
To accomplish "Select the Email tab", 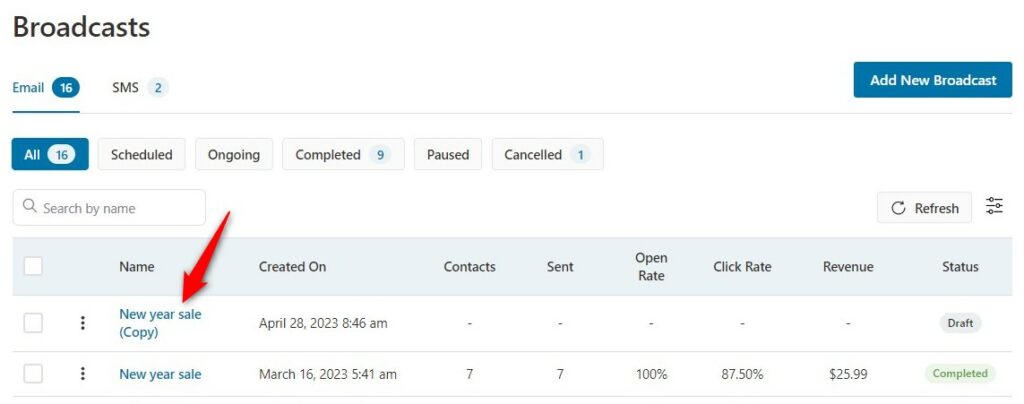I will click(x=46, y=87).
